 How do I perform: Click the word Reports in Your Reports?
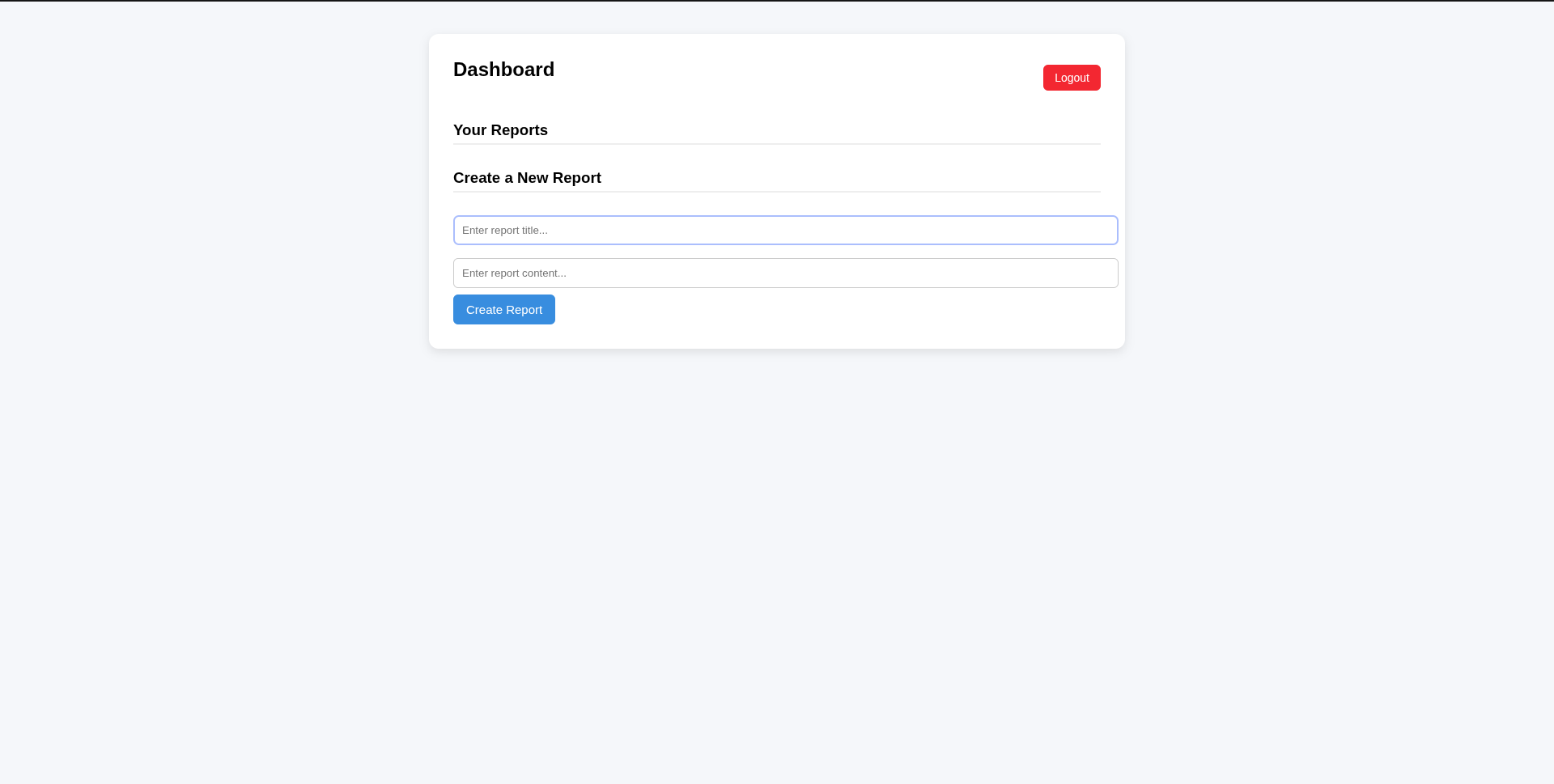pyautogui.click(x=519, y=130)
